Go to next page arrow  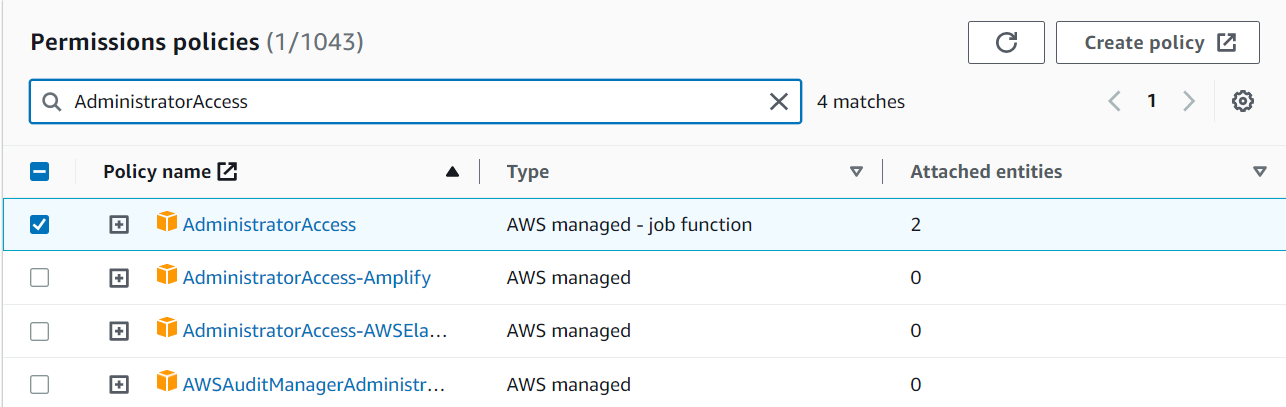click(1189, 101)
